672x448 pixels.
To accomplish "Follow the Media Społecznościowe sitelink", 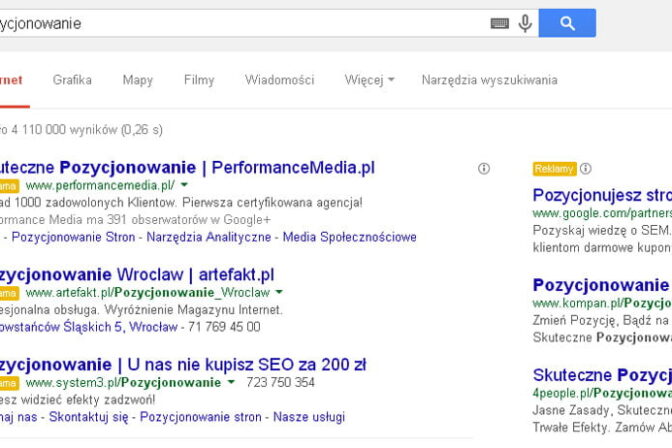I will click(x=350, y=237).
